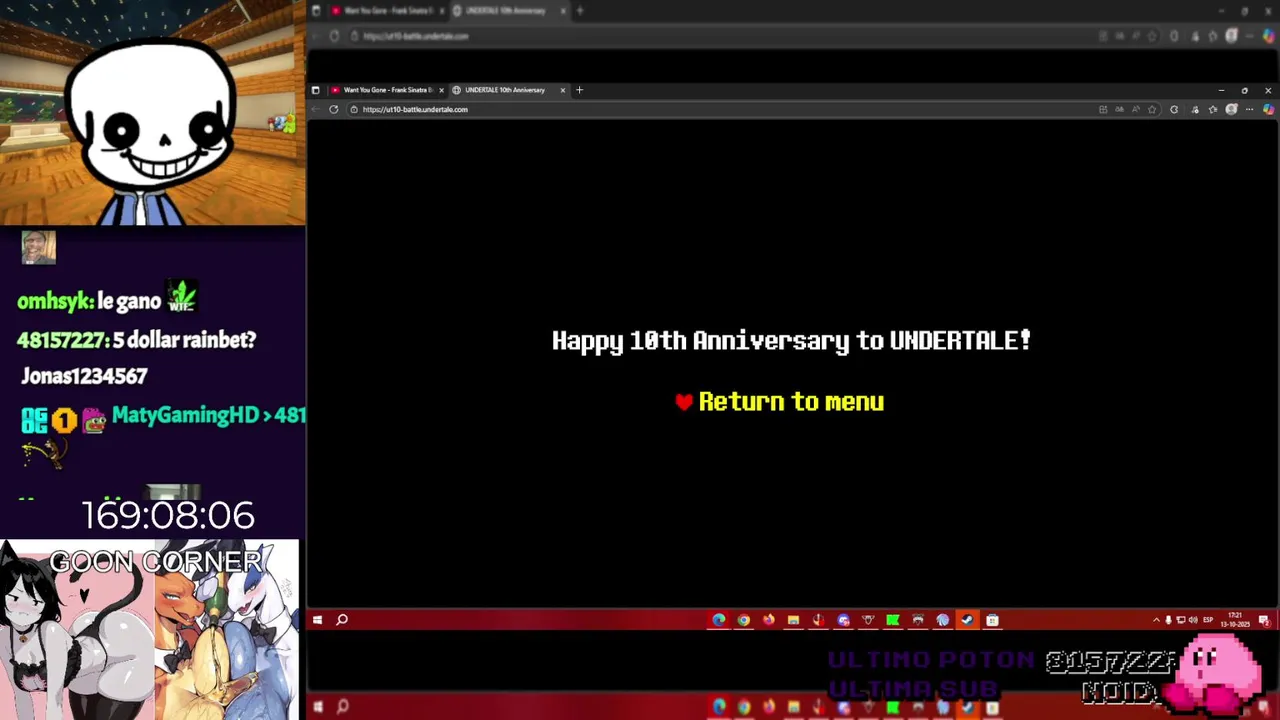Open Windows taskbar search
Screen dimensions: 1280x720
click(x=342, y=620)
